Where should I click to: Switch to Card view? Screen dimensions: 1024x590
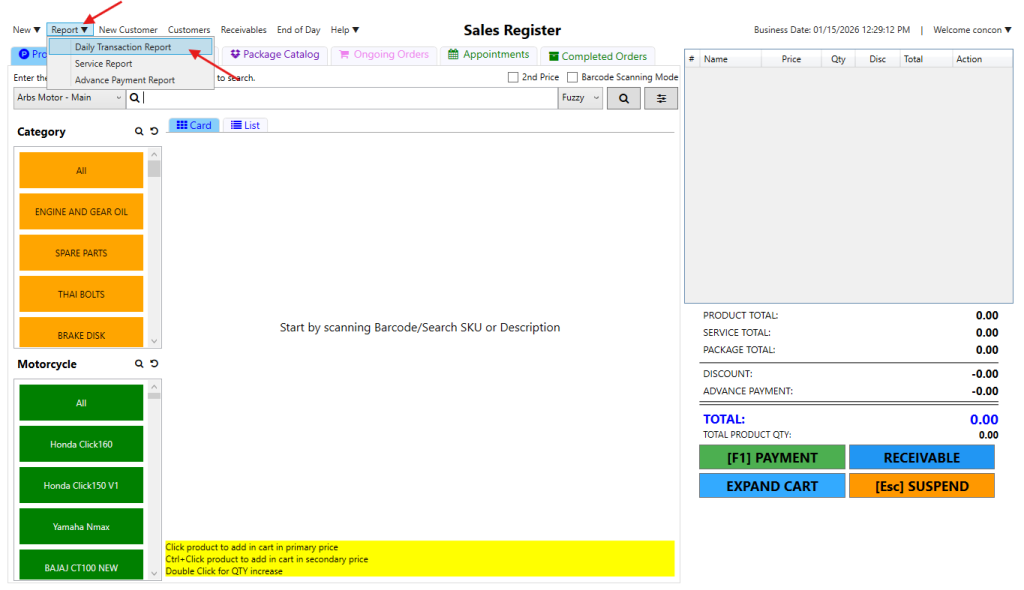pos(194,125)
